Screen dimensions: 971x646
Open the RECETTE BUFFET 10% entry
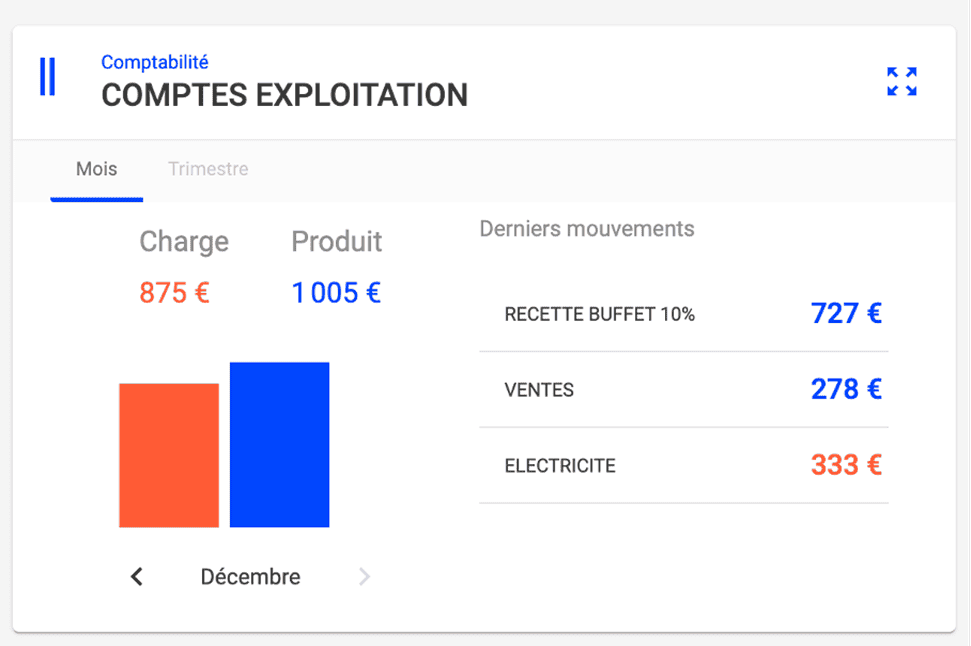click(x=600, y=314)
